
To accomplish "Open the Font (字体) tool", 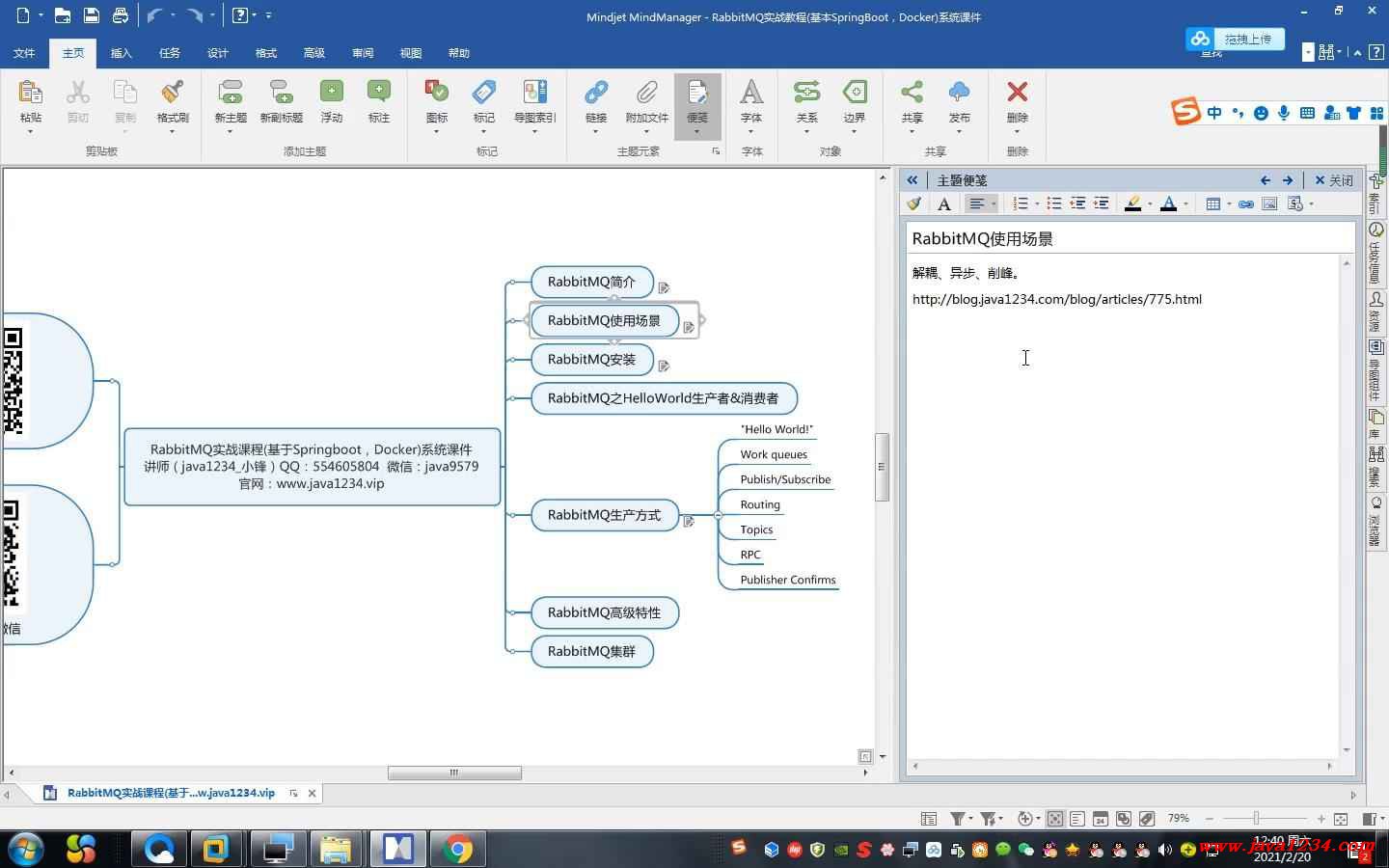I will click(x=751, y=93).
